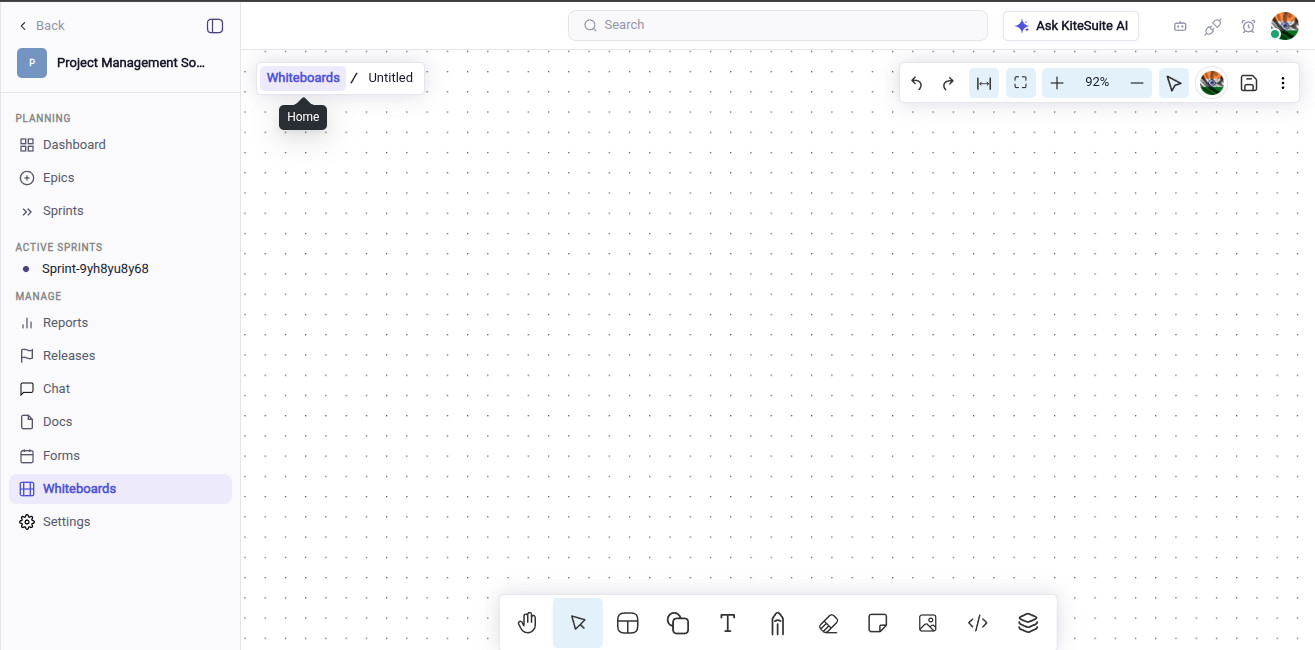1315x650 pixels.
Task: Redo the whiteboard action
Action: pyautogui.click(x=949, y=83)
